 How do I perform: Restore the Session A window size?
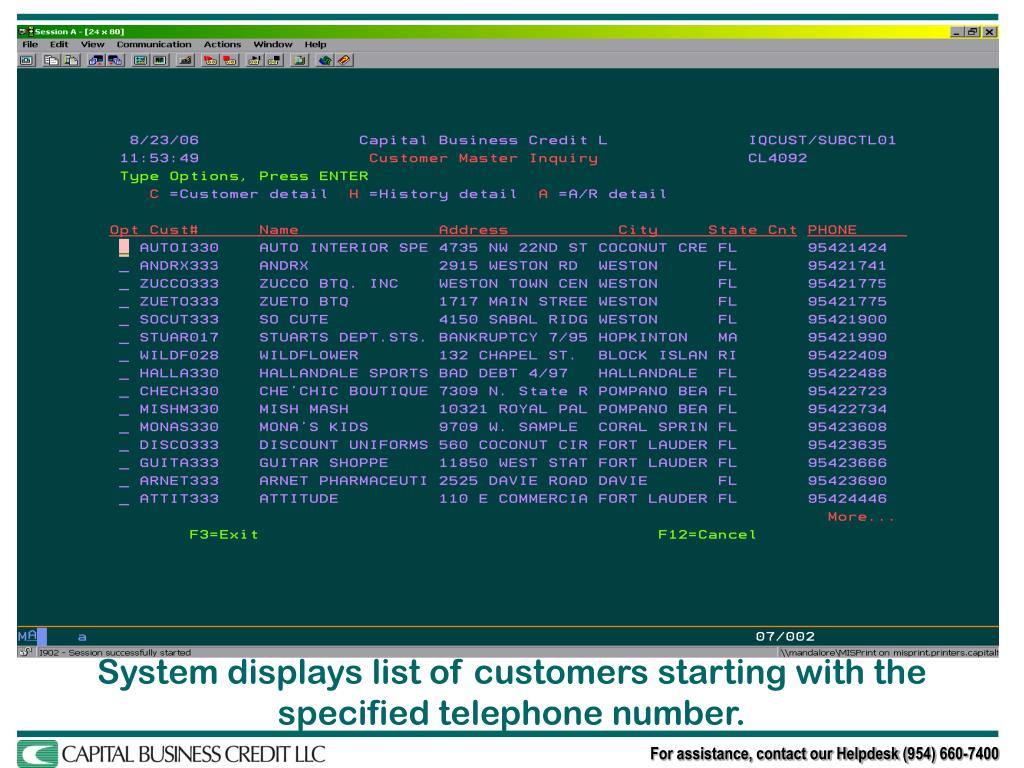pyautogui.click(x=973, y=31)
